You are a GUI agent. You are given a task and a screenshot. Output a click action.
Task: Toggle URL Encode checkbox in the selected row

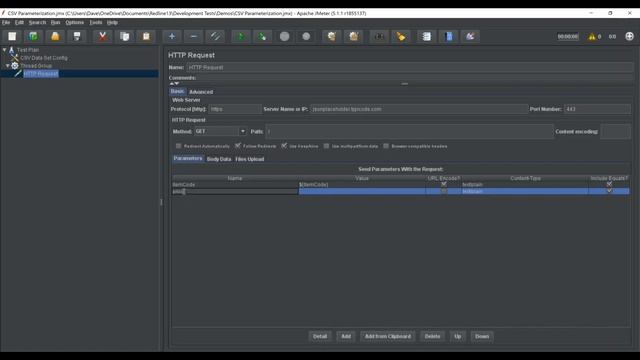pyautogui.click(x=444, y=191)
